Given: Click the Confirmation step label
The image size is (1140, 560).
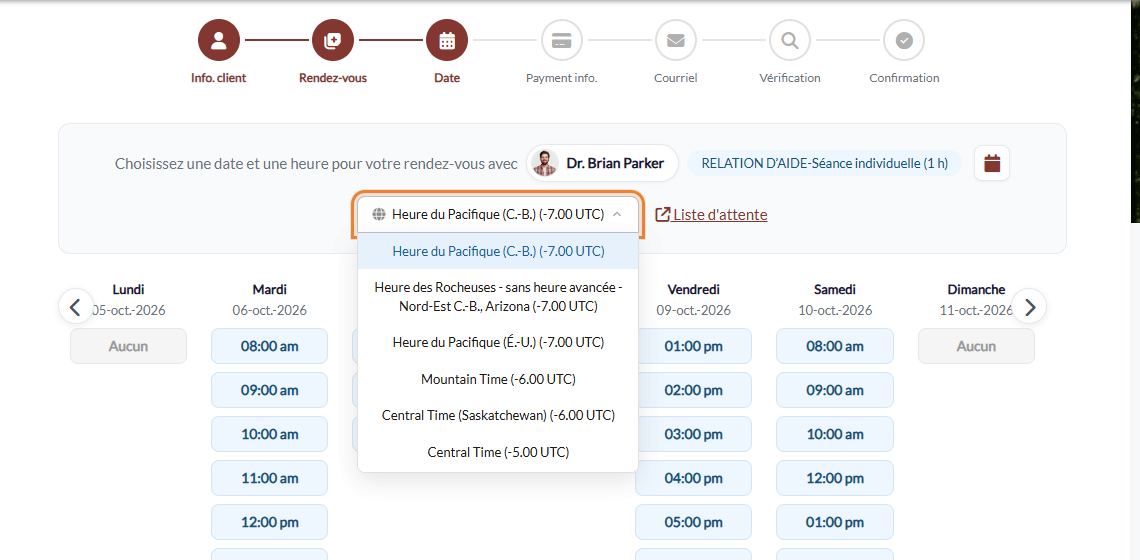Looking at the screenshot, I should (904, 78).
